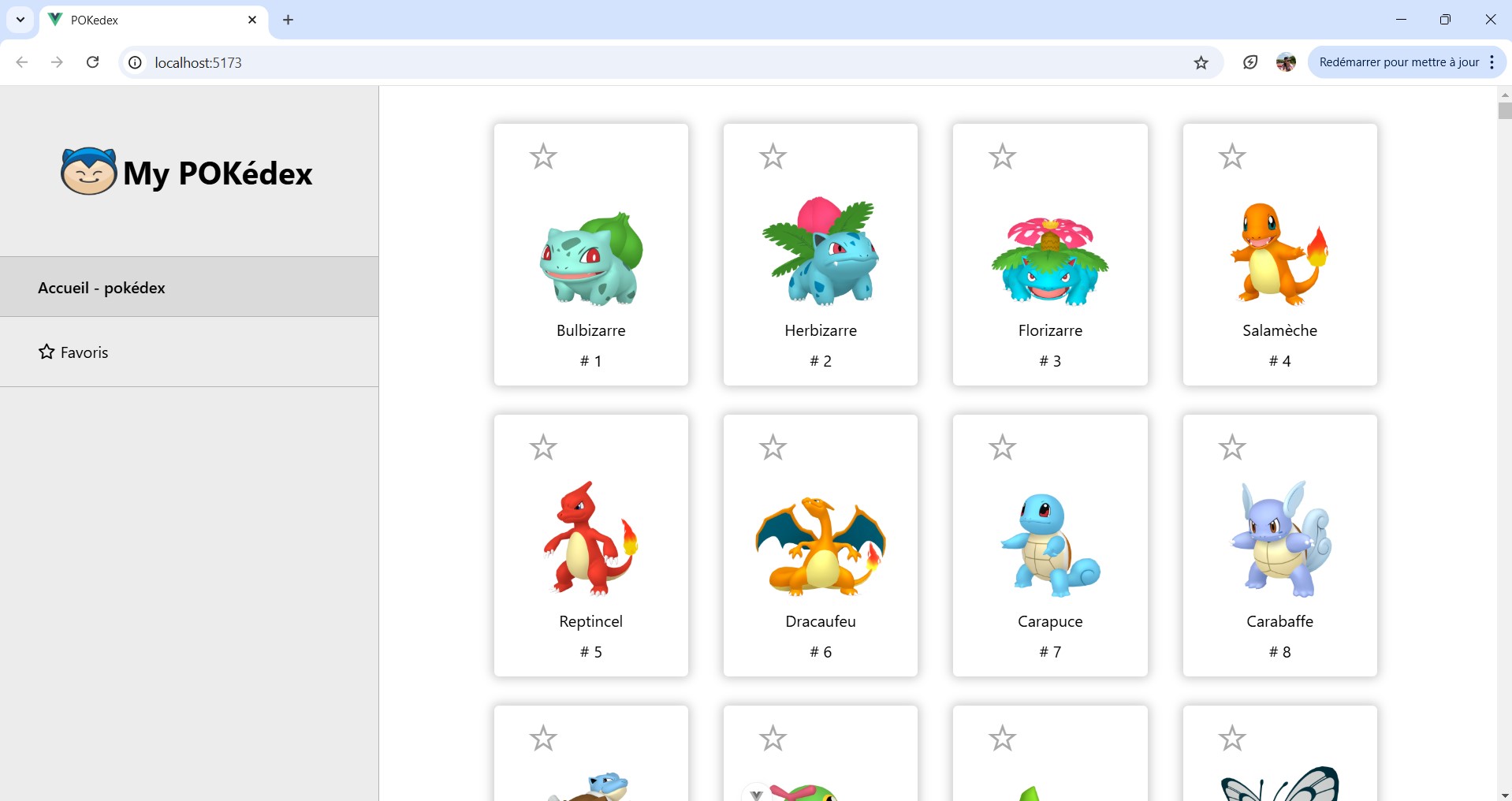Open the Chrome profile avatar

1286,62
